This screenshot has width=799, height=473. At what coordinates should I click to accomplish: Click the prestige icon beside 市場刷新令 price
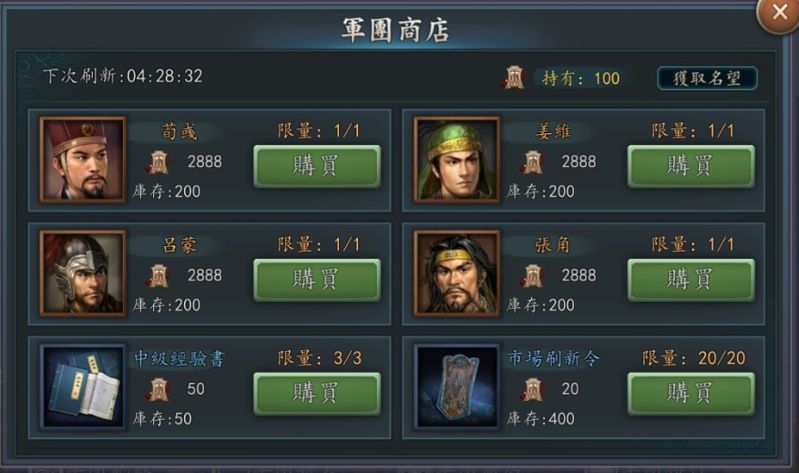coord(532,389)
